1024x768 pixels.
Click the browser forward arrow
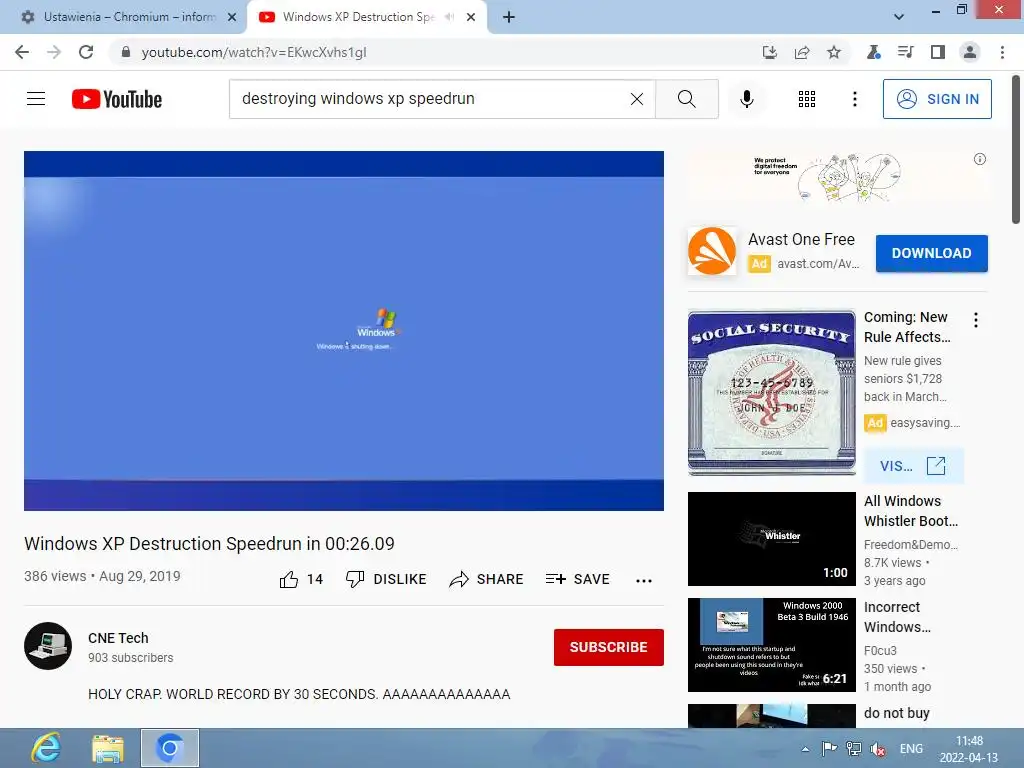tap(54, 52)
